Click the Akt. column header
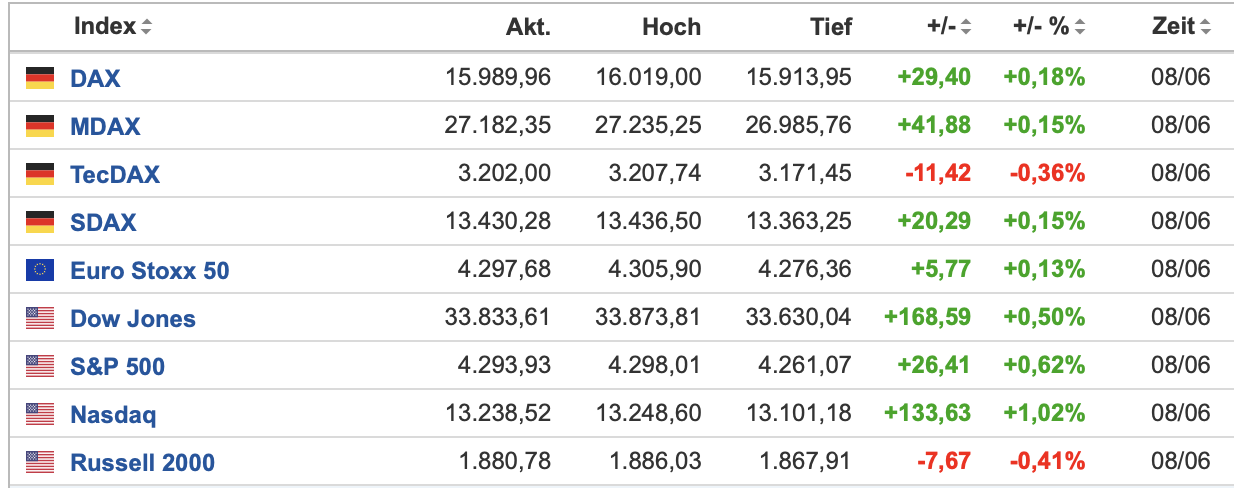Viewport: 1234px width, 488px height. click(528, 27)
